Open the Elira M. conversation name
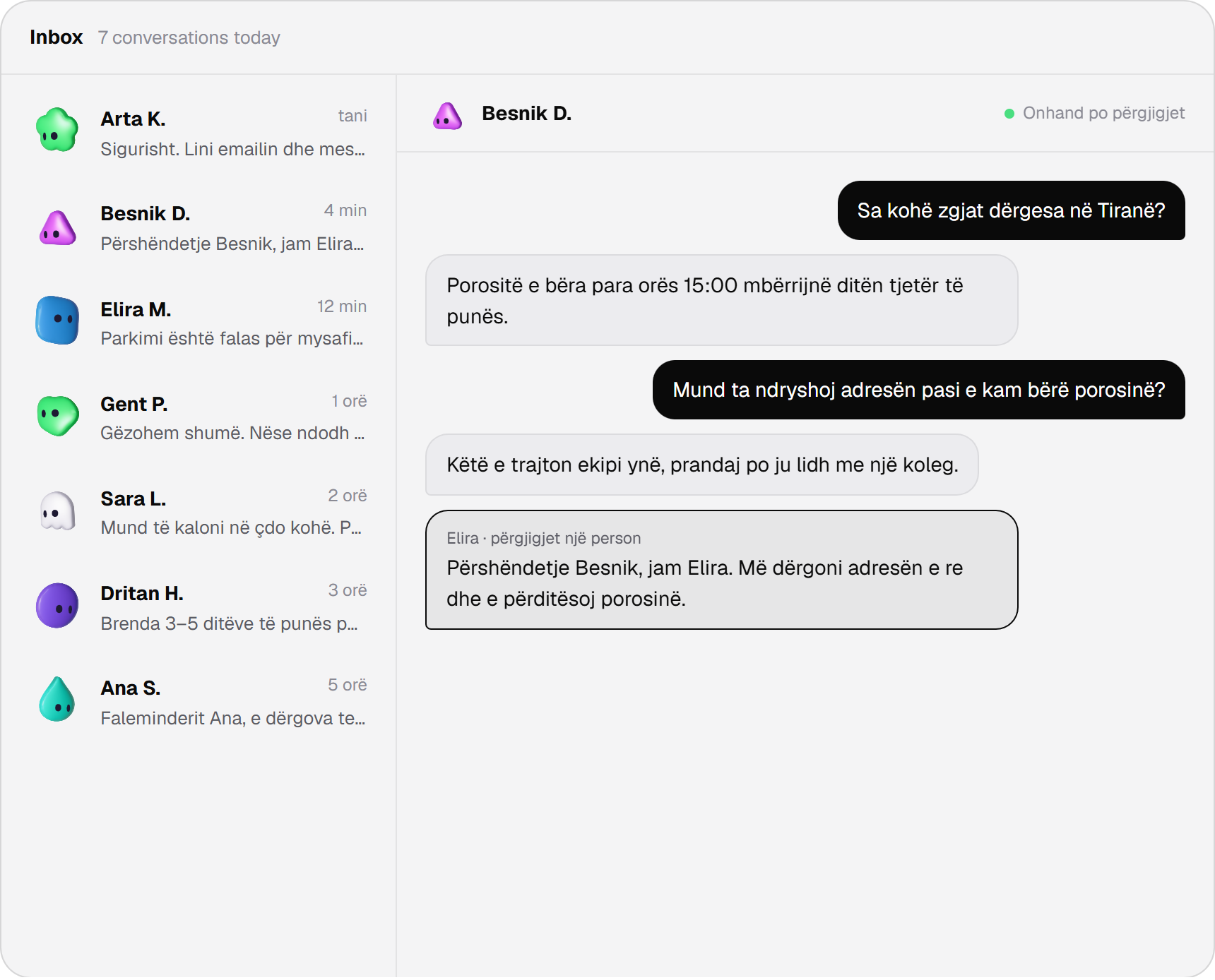Viewport: 1215px width, 980px height. pyautogui.click(x=136, y=309)
